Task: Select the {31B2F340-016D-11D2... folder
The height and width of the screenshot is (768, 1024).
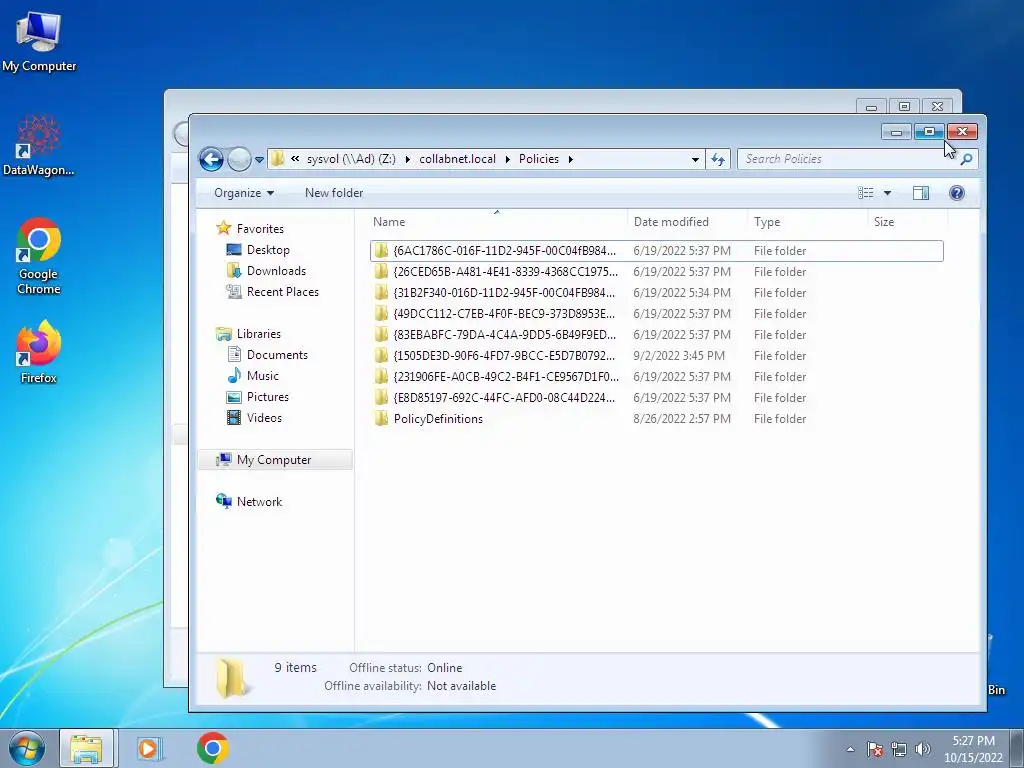Action: (x=656, y=293)
